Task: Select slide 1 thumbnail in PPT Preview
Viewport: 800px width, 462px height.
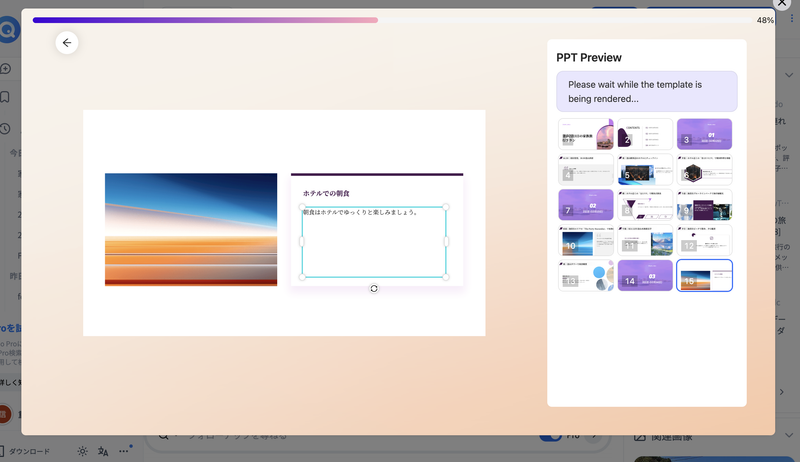Action: [x=585, y=134]
